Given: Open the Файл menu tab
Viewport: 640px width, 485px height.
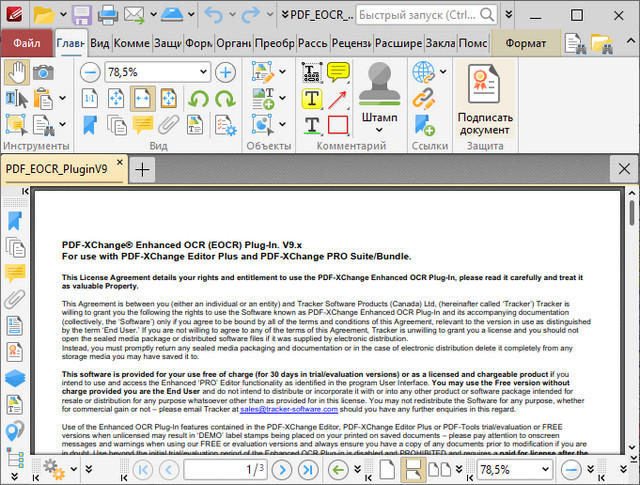Looking at the screenshot, I should pyautogui.click(x=27, y=44).
